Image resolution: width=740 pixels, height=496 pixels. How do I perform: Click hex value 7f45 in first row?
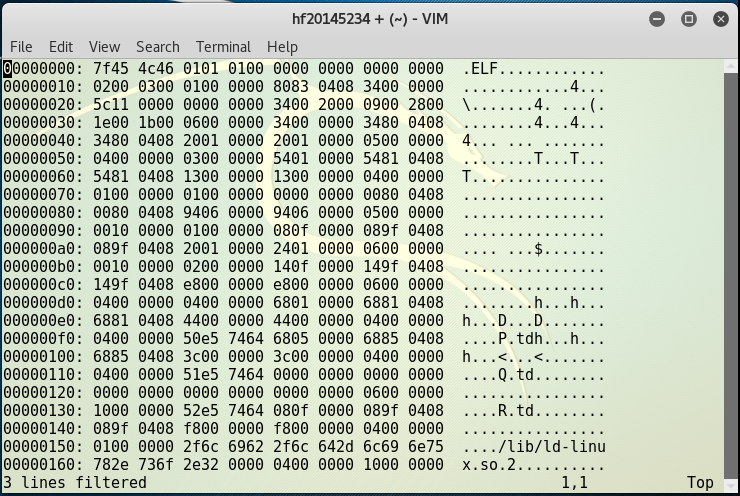pos(110,68)
